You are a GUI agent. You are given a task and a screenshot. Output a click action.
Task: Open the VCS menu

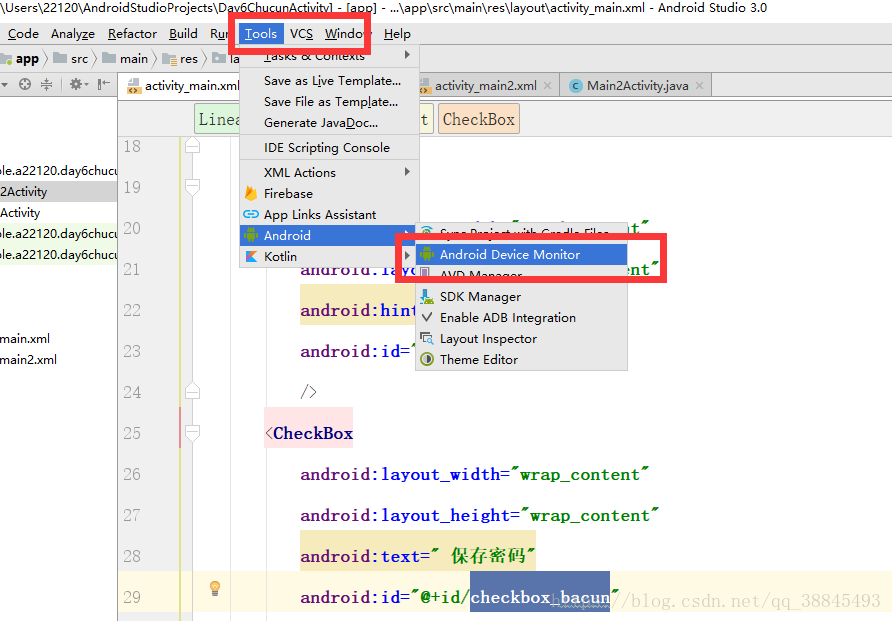[x=301, y=34]
